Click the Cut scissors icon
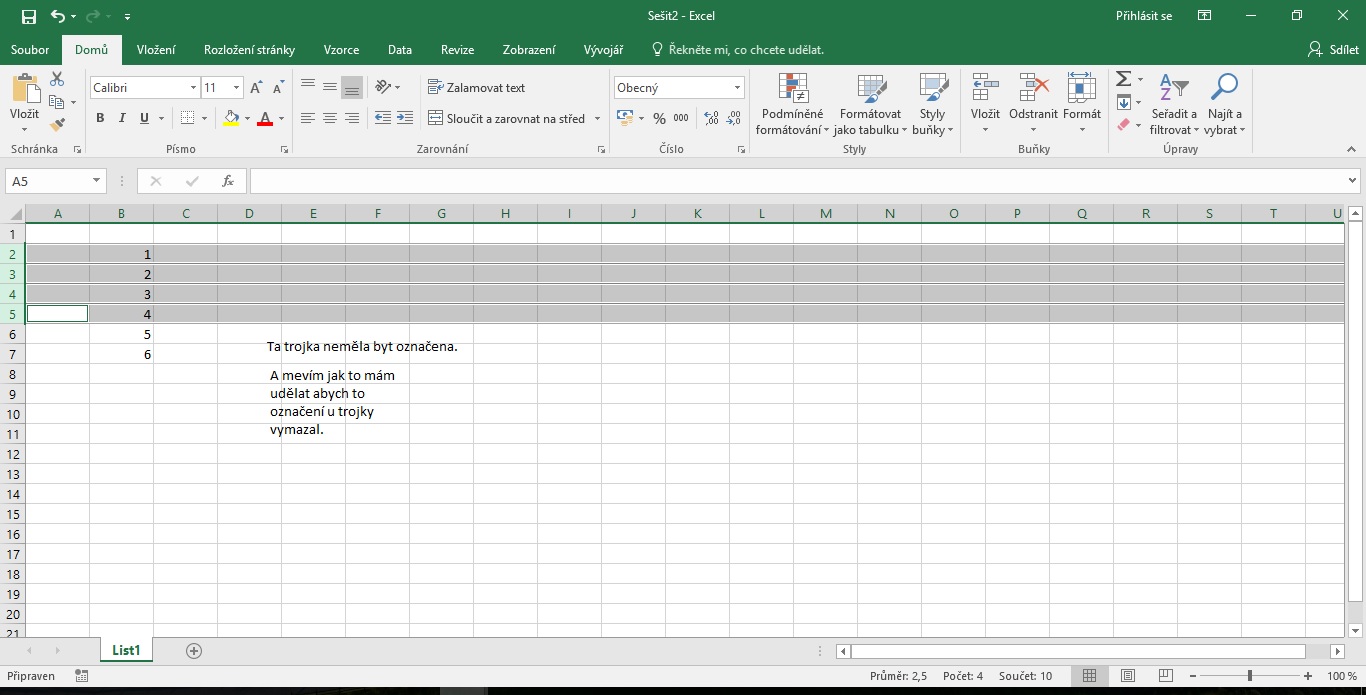This screenshot has width=1366, height=695. coord(57,79)
